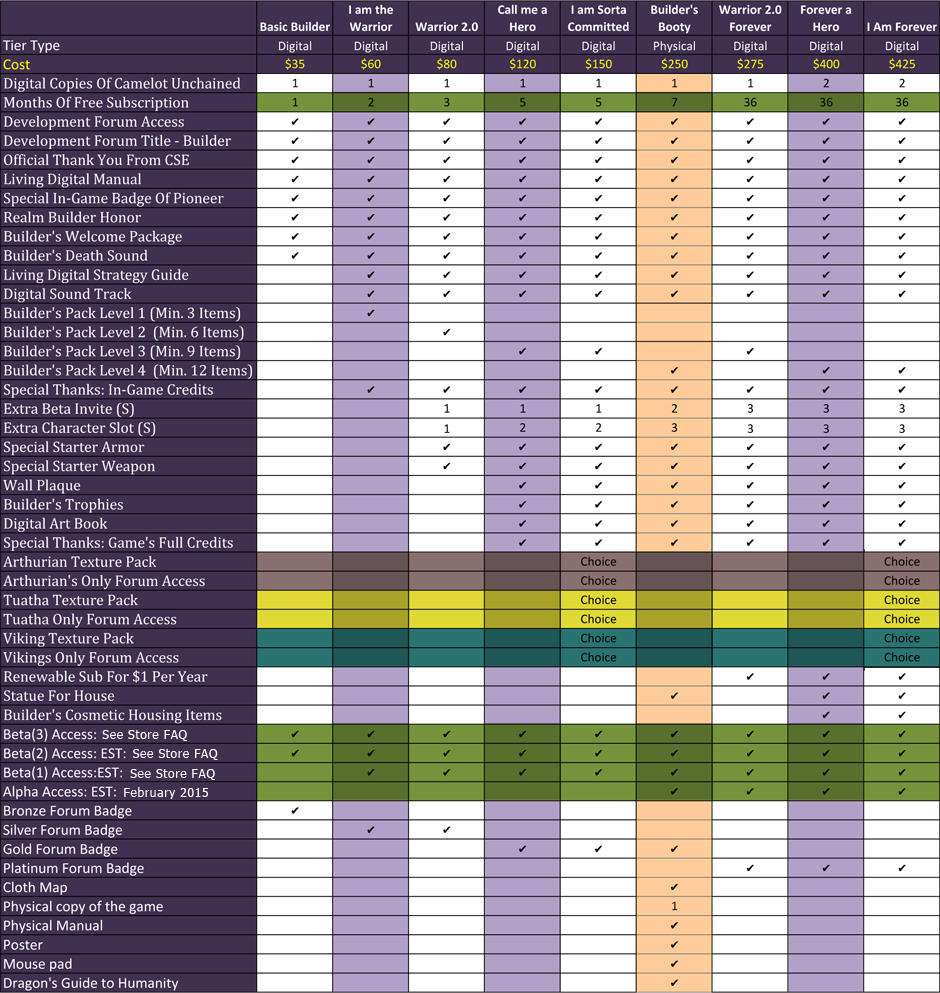The height and width of the screenshot is (993, 940).
Task: Select the 'Digital Sound Track' row label
Action: [67, 294]
